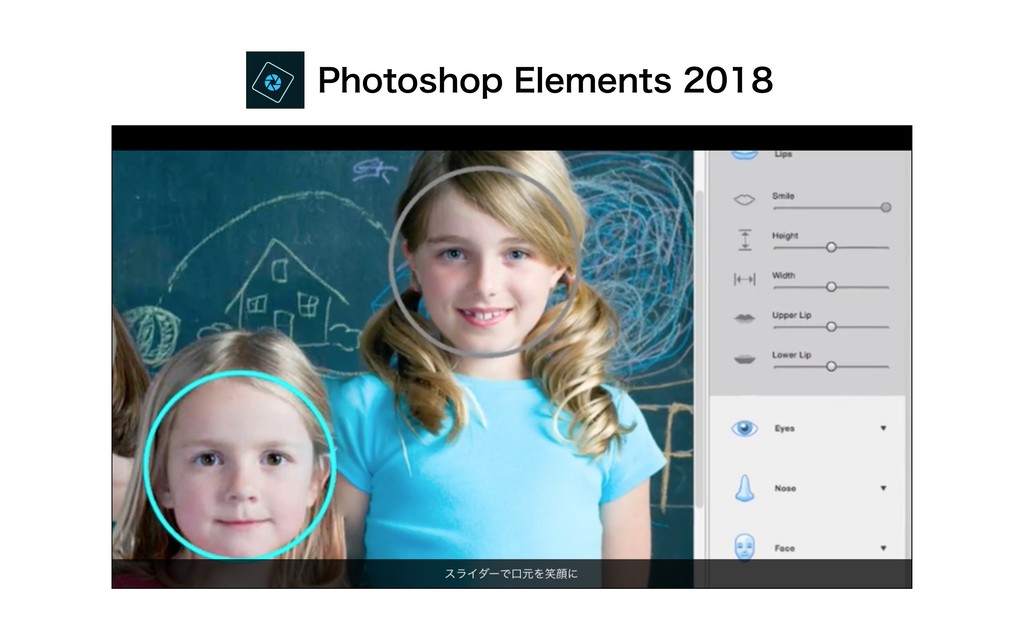The height and width of the screenshot is (640, 1024).
Task: Expand the Eyes section arrow
Action: (883, 428)
